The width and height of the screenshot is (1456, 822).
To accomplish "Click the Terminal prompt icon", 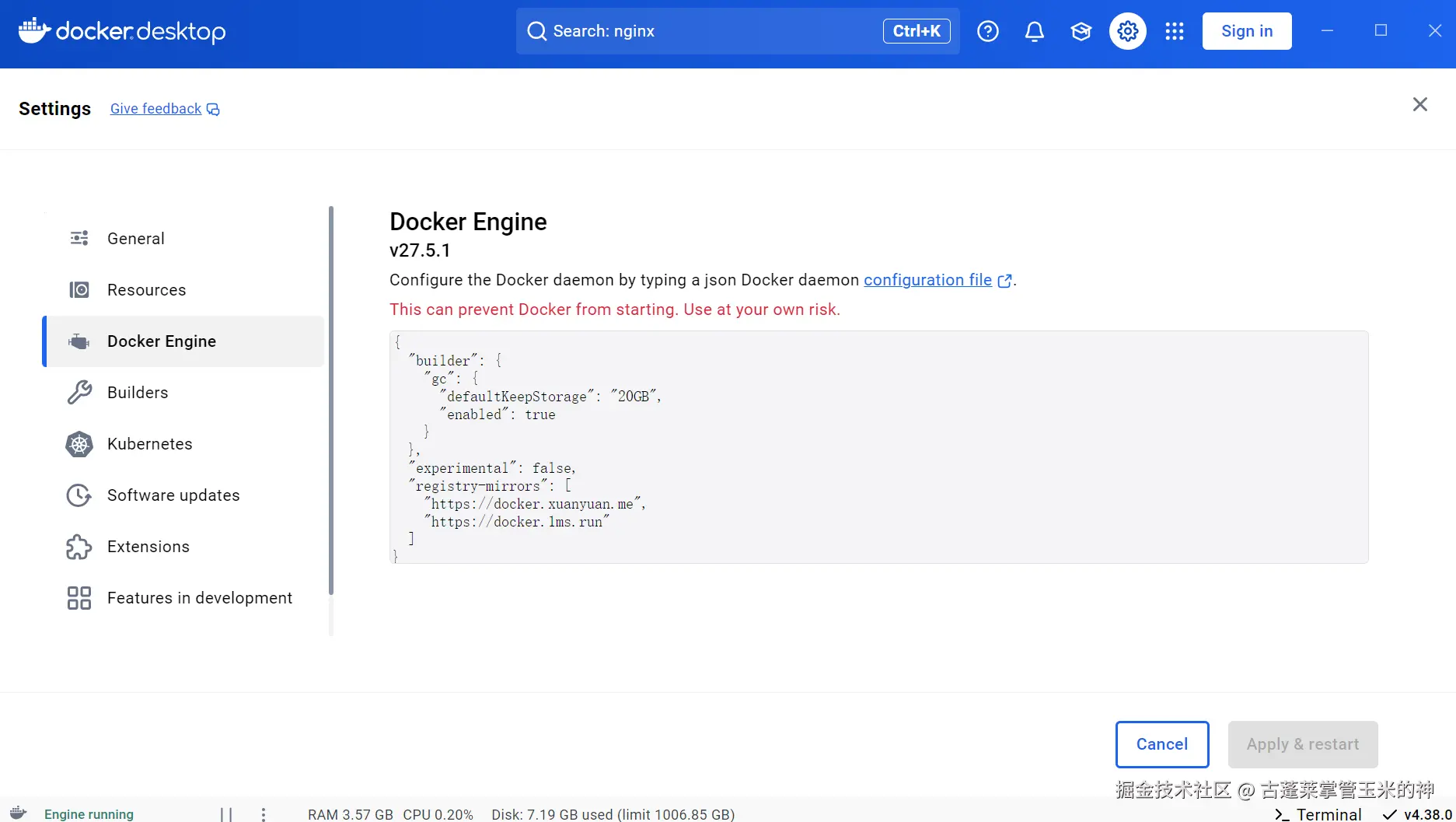I will [1282, 814].
